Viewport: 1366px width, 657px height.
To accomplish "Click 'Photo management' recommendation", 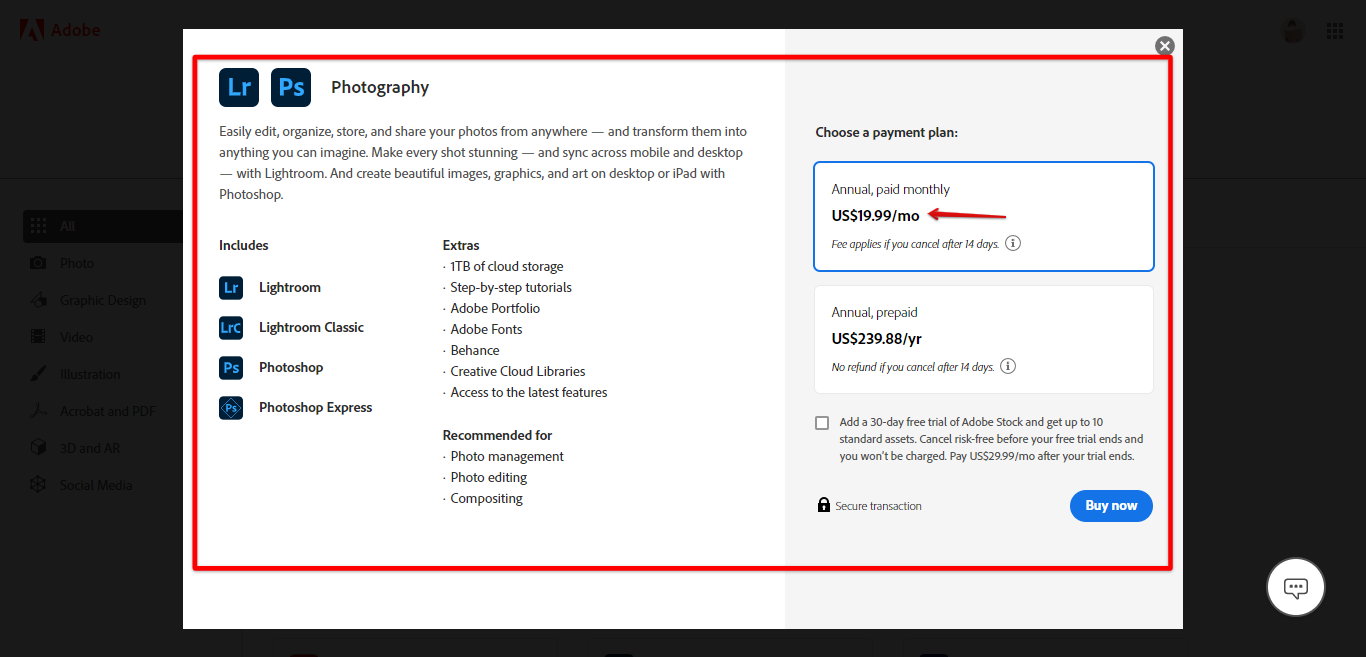I will click(x=507, y=457).
